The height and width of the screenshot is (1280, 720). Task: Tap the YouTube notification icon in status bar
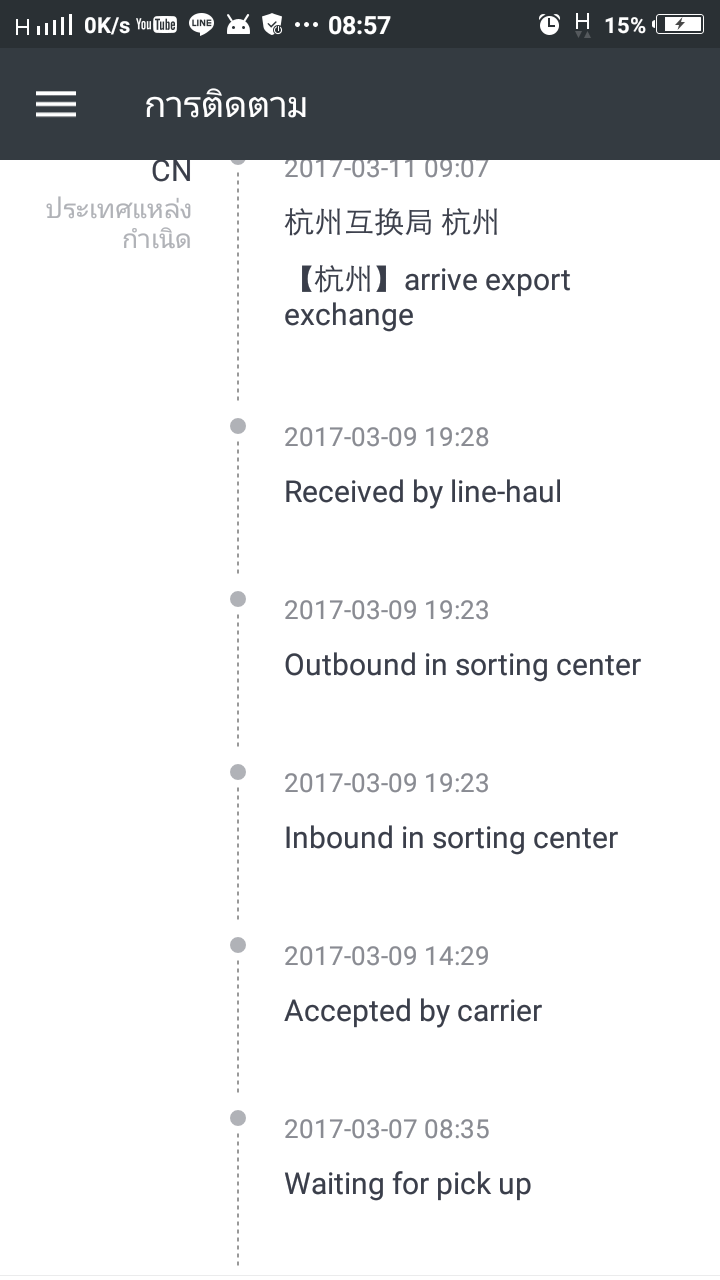coord(157,25)
